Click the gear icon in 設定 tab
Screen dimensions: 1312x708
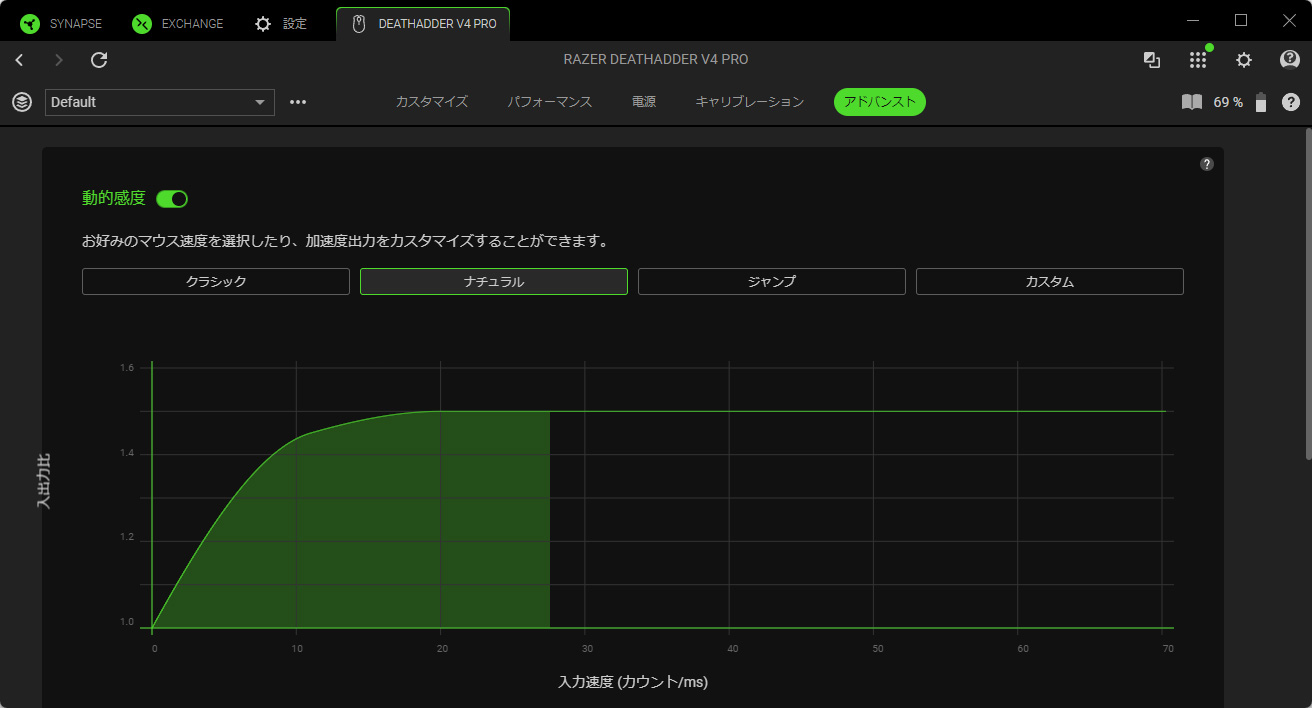pyautogui.click(x=262, y=23)
